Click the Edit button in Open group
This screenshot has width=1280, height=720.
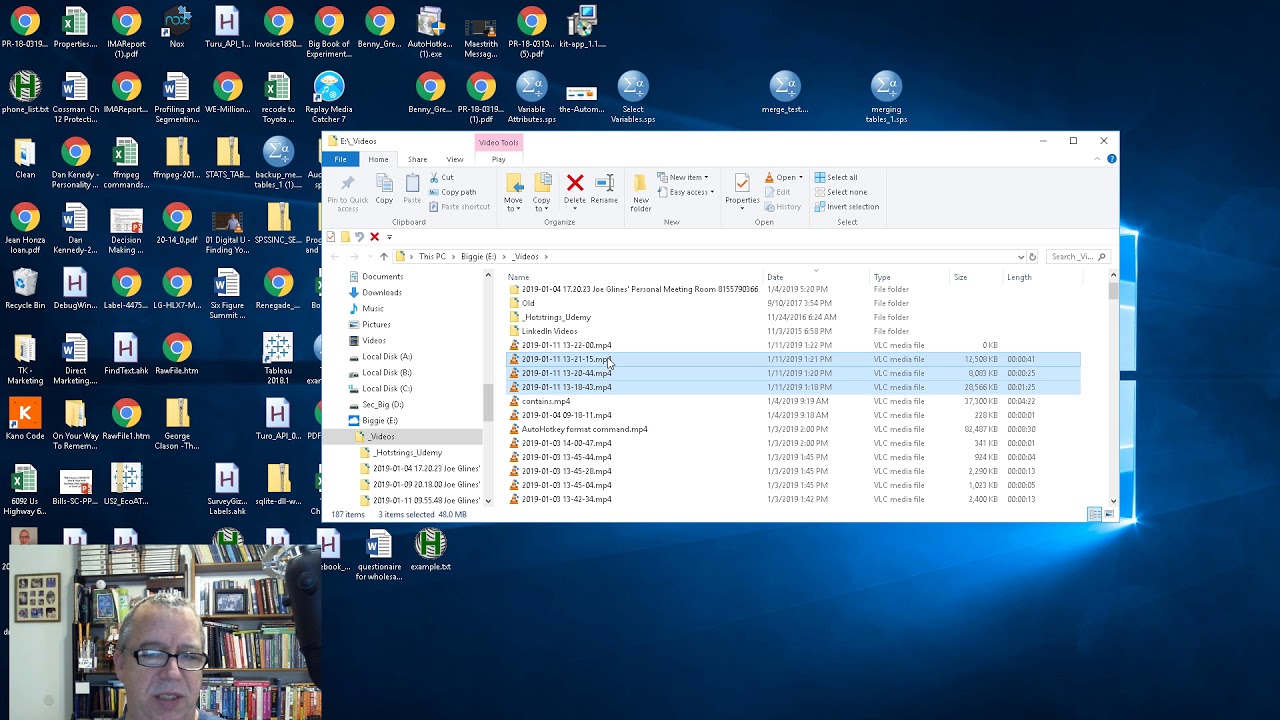pos(777,192)
